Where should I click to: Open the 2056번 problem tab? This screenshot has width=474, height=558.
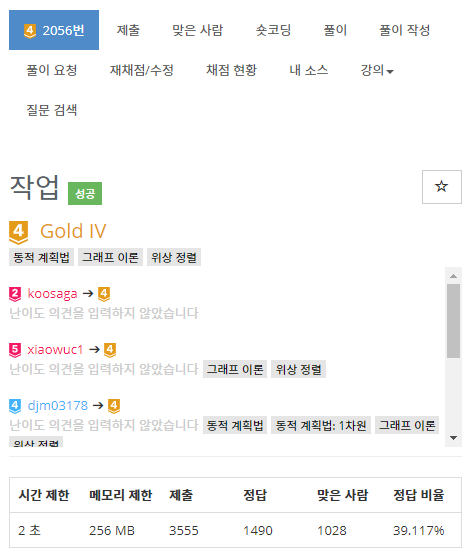click(x=54, y=30)
